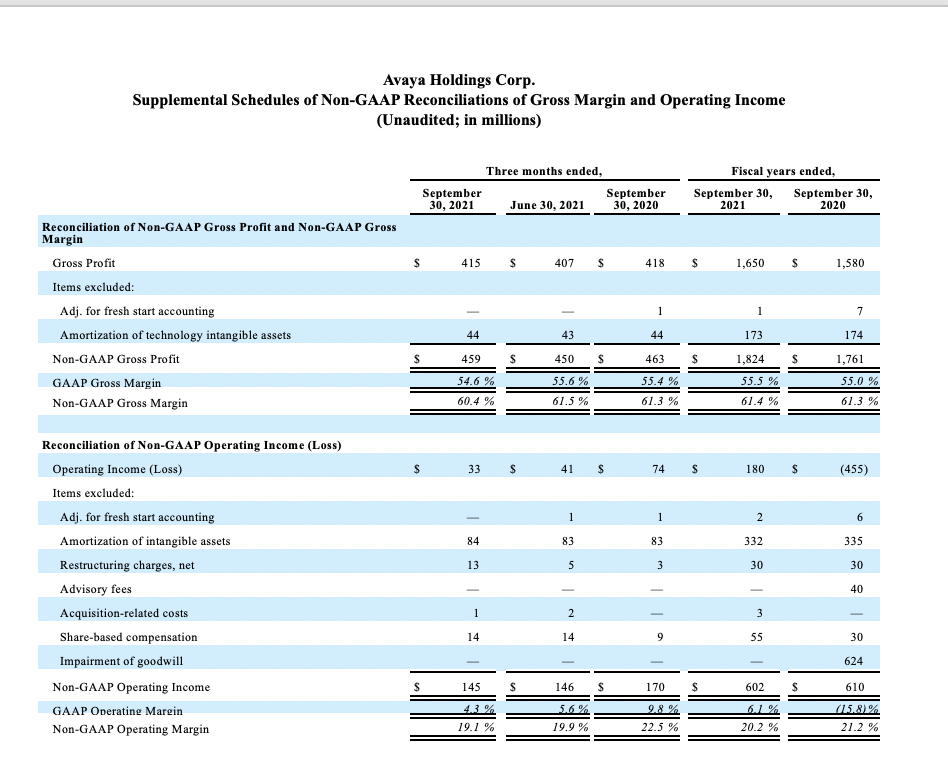This screenshot has width=948, height=776.
Task: Click Non-GAAP Gross Margin 61.5 %
Action: [570, 401]
